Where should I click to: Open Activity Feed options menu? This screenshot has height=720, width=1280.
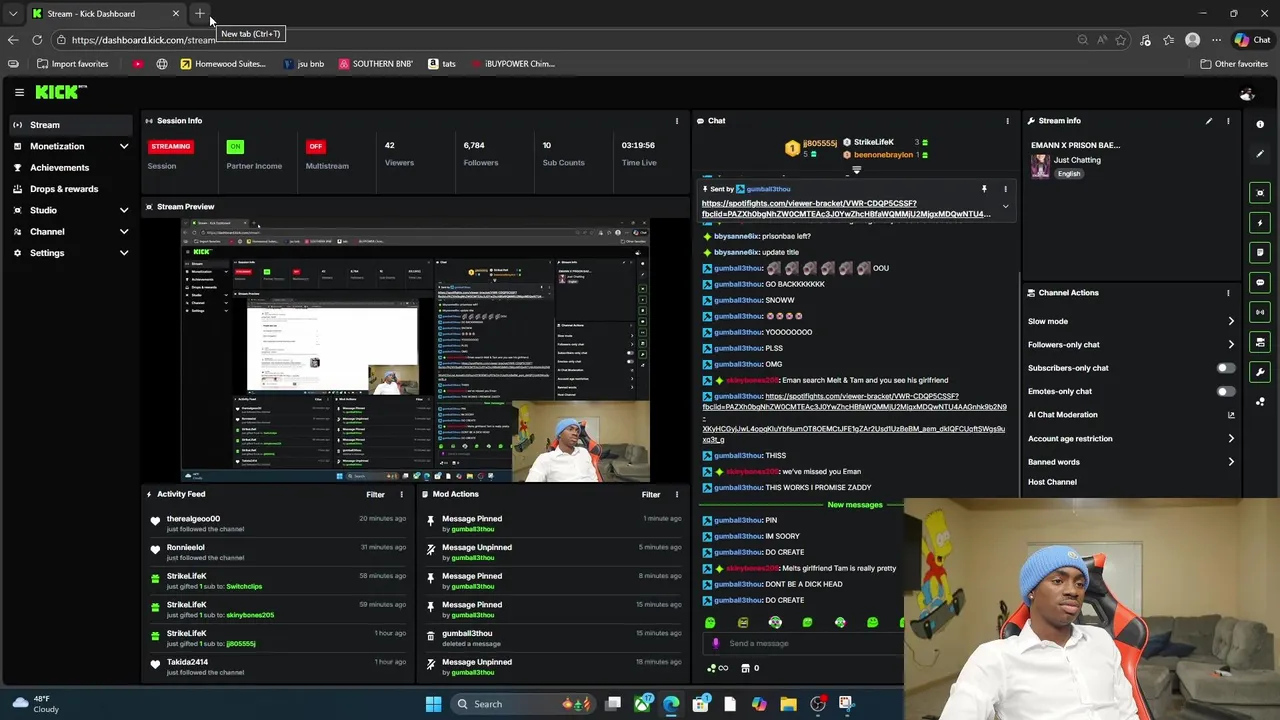point(401,494)
